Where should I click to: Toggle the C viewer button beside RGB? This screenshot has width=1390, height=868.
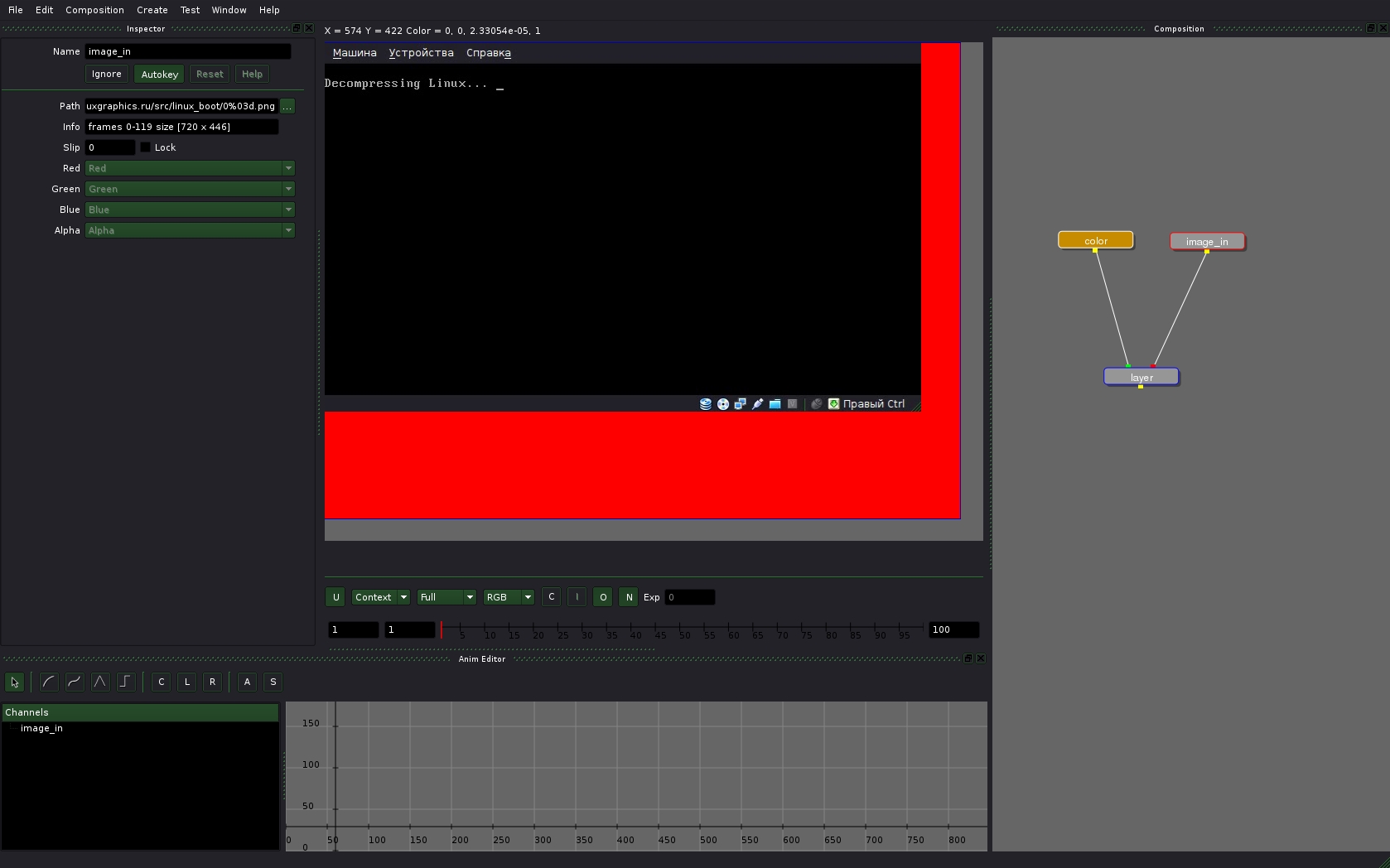552,597
